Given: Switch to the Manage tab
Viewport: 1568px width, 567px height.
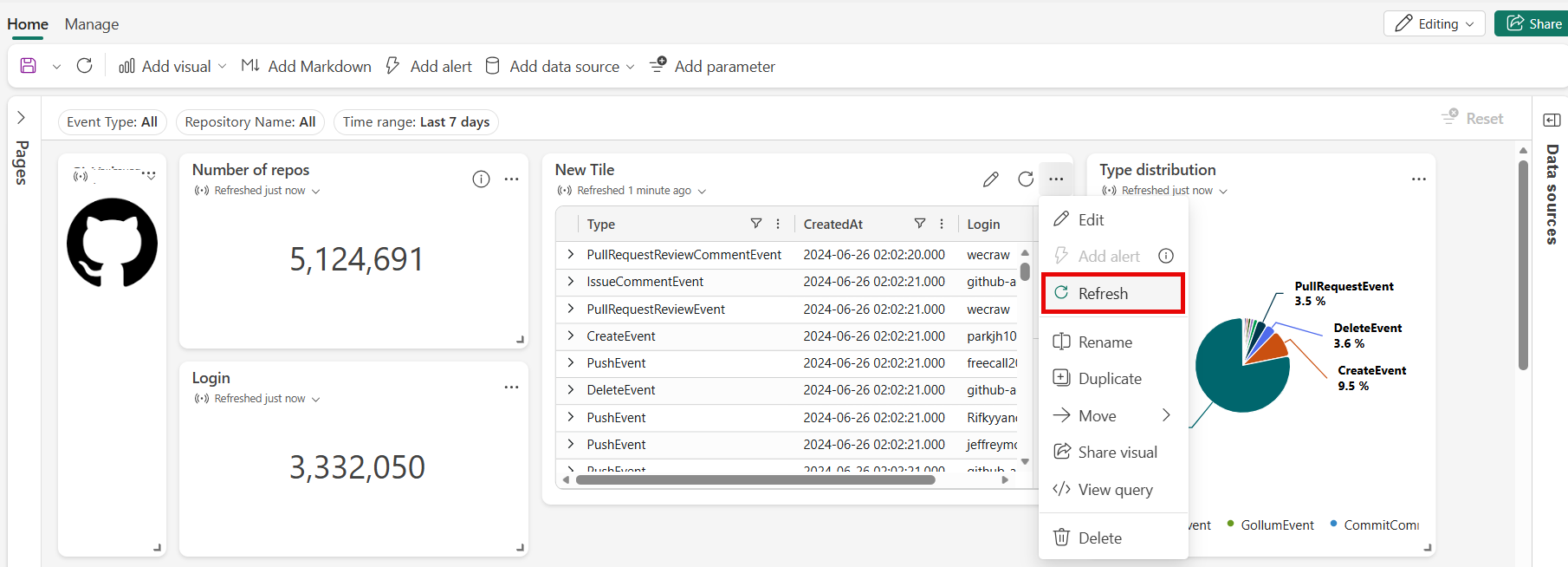Looking at the screenshot, I should pos(92,24).
